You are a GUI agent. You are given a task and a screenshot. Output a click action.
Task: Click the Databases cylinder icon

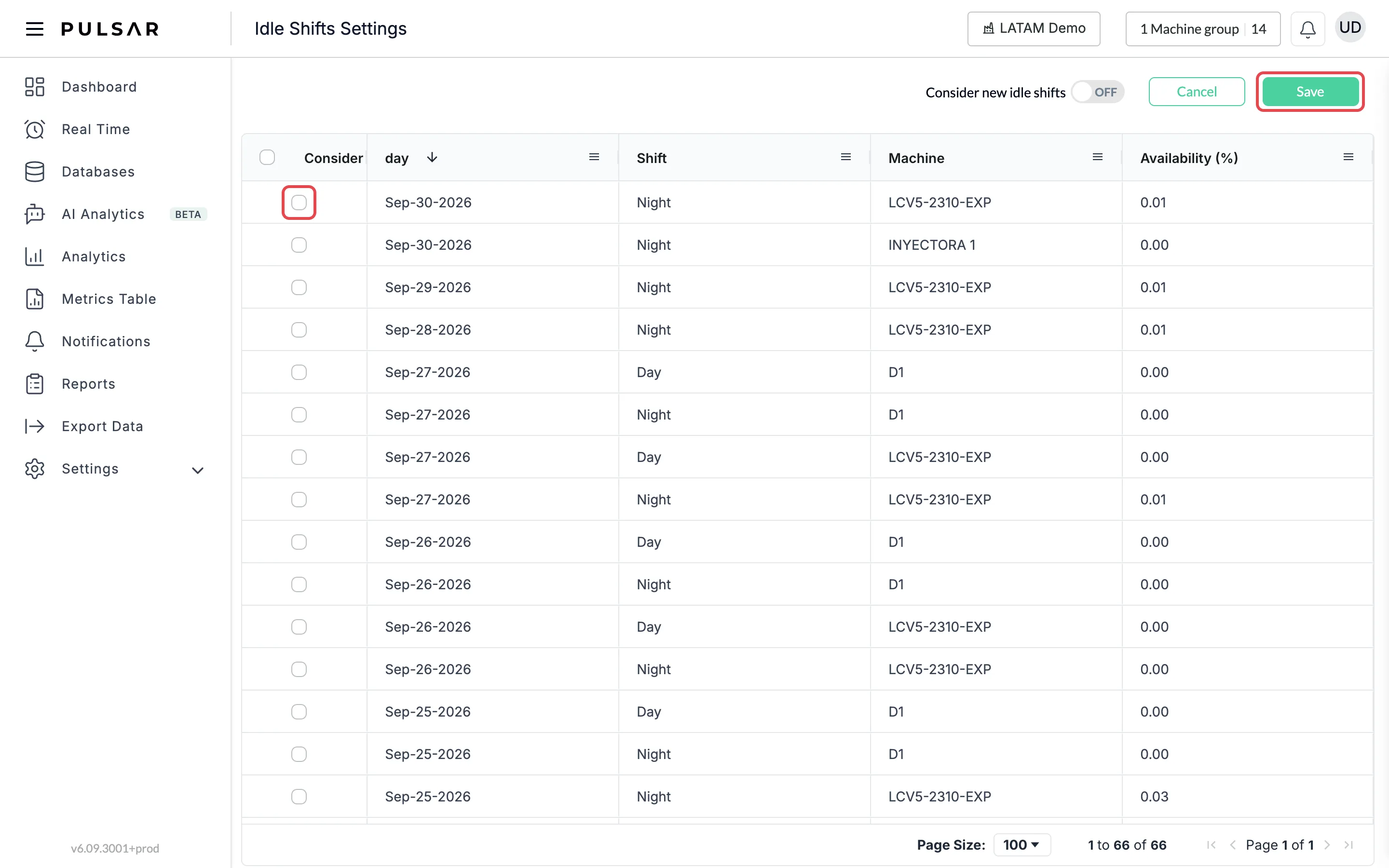click(x=34, y=172)
